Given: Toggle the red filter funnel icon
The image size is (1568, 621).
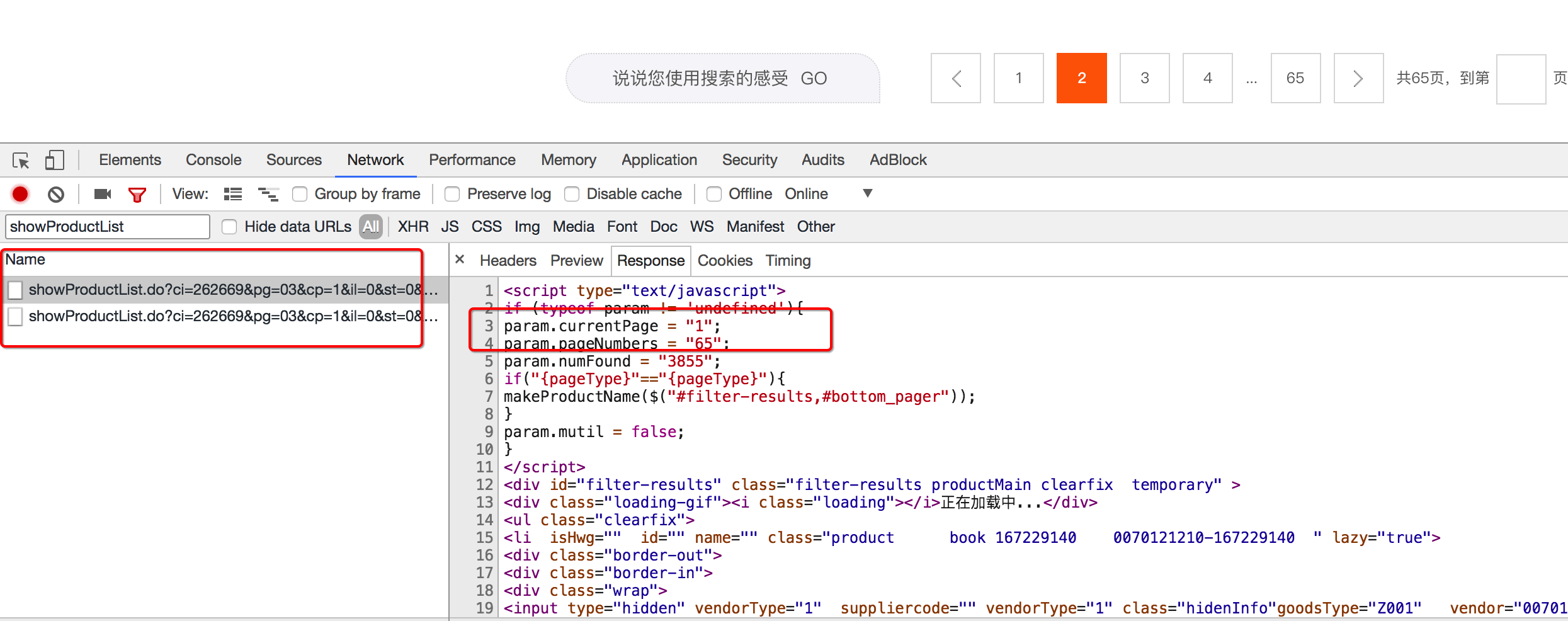Looking at the screenshot, I should click(x=137, y=194).
